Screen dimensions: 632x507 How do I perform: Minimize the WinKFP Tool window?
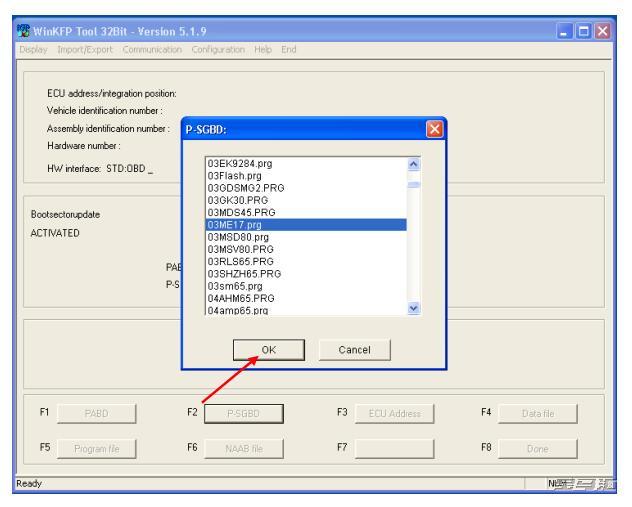564,31
